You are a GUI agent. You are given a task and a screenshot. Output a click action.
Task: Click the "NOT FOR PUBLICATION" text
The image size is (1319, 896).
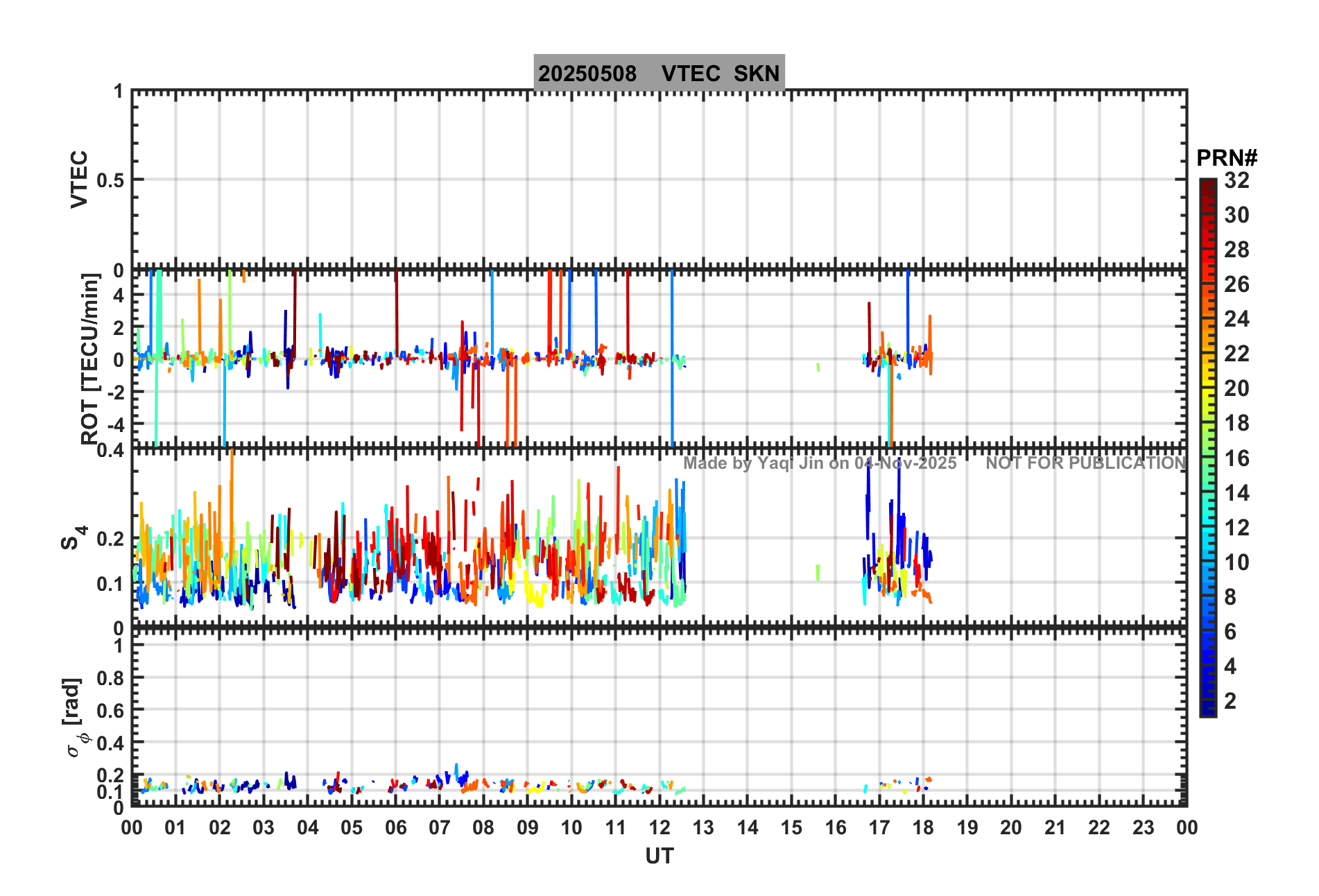(x=1085, y=463)
